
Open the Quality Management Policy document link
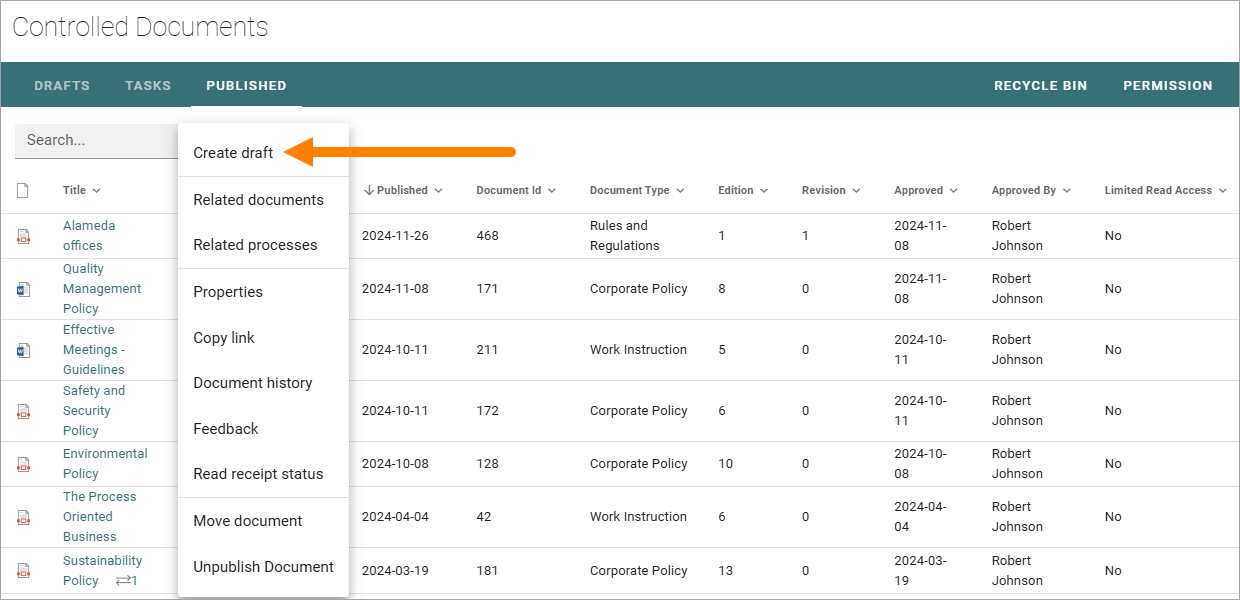(102, 289)
